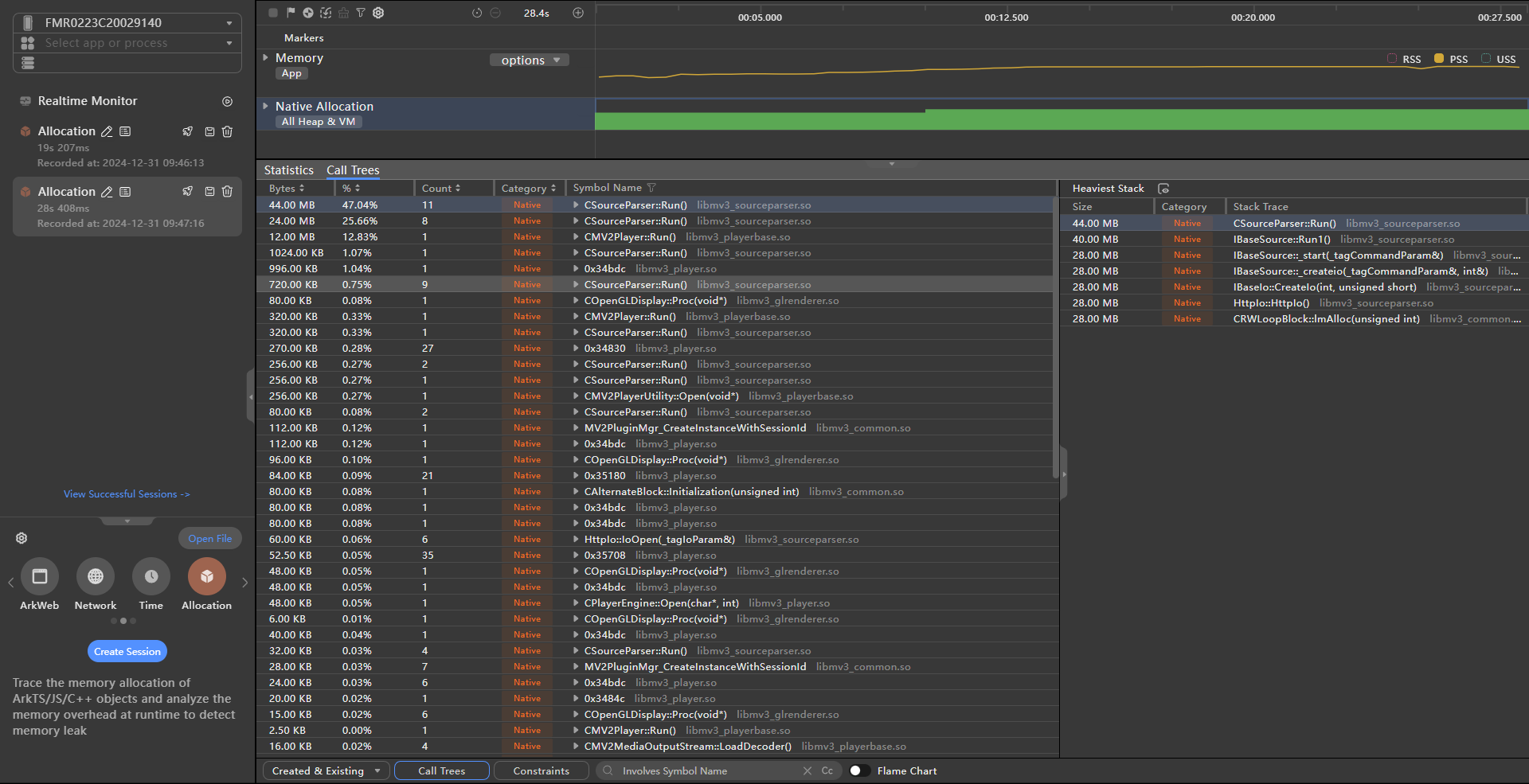The image size is (1529, 784).
Task: Enable the Flame Chart toggle switch
Action: (859, 770)
